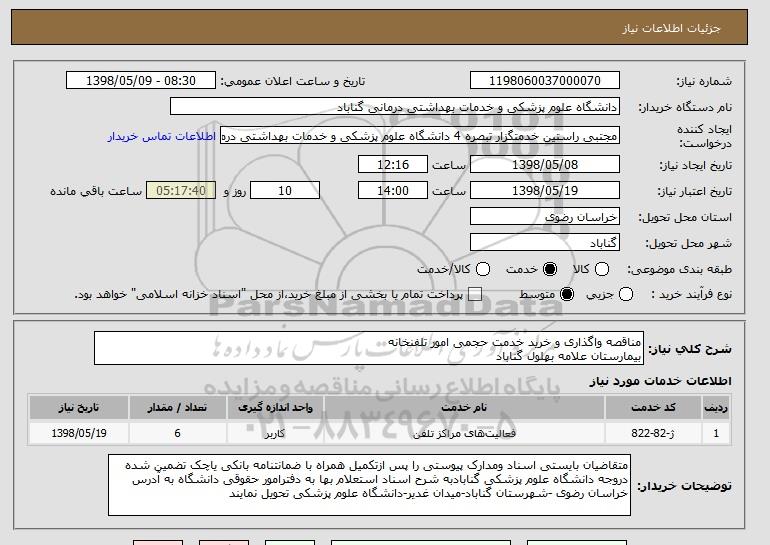Click the طبقه بندی موضوعی label
Image resolution: width=770 pixels, height=545 pixels.
[x=679, y=269]
